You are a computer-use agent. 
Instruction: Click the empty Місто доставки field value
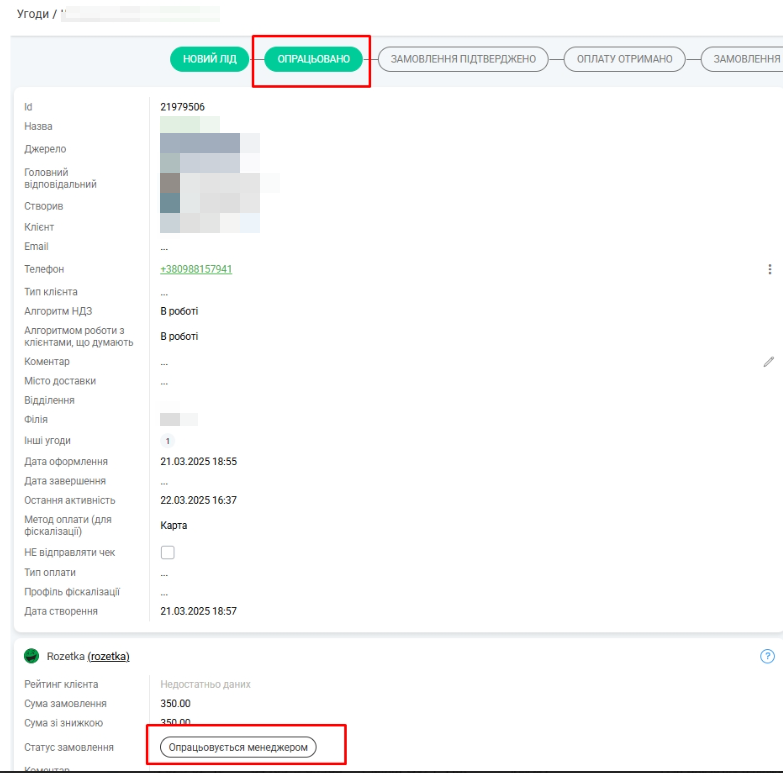[x=165, y=381]
